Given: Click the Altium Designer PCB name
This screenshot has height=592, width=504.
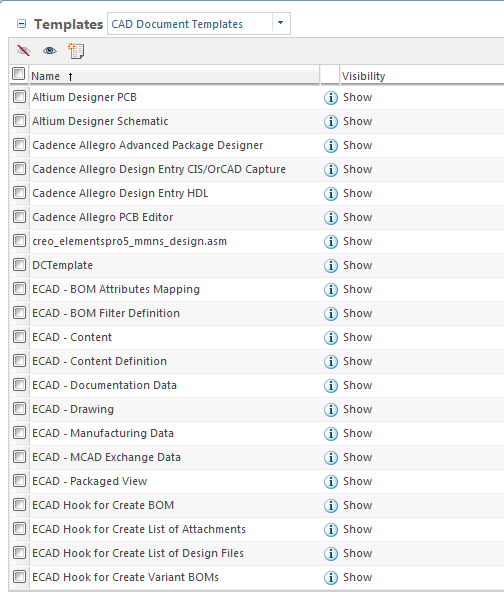Looking at the screenshot, I should (84, 97).
